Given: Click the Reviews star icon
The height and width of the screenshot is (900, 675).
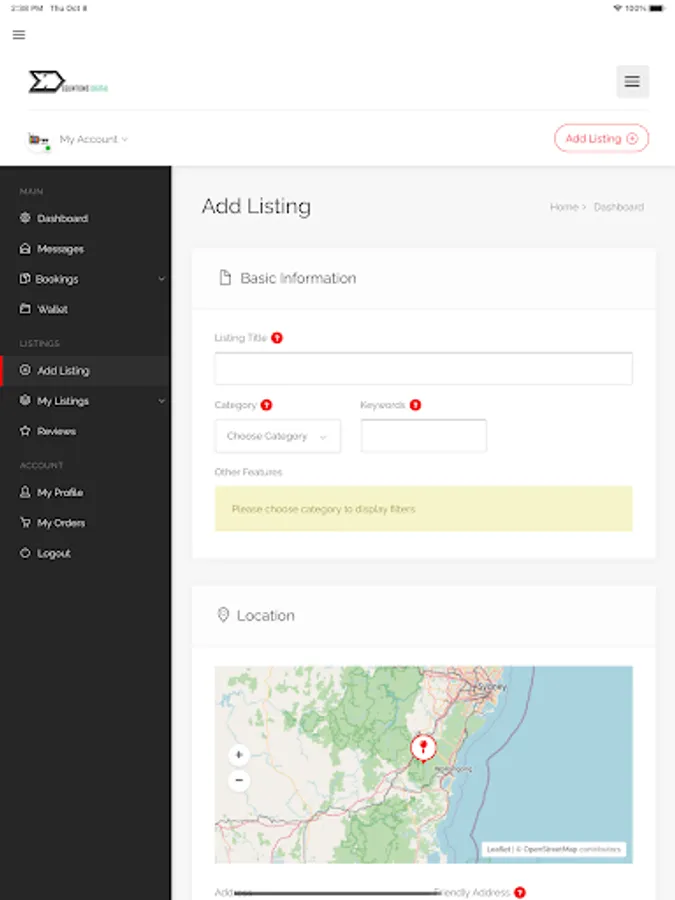Looking at the screenshot, I should (25, 430).
